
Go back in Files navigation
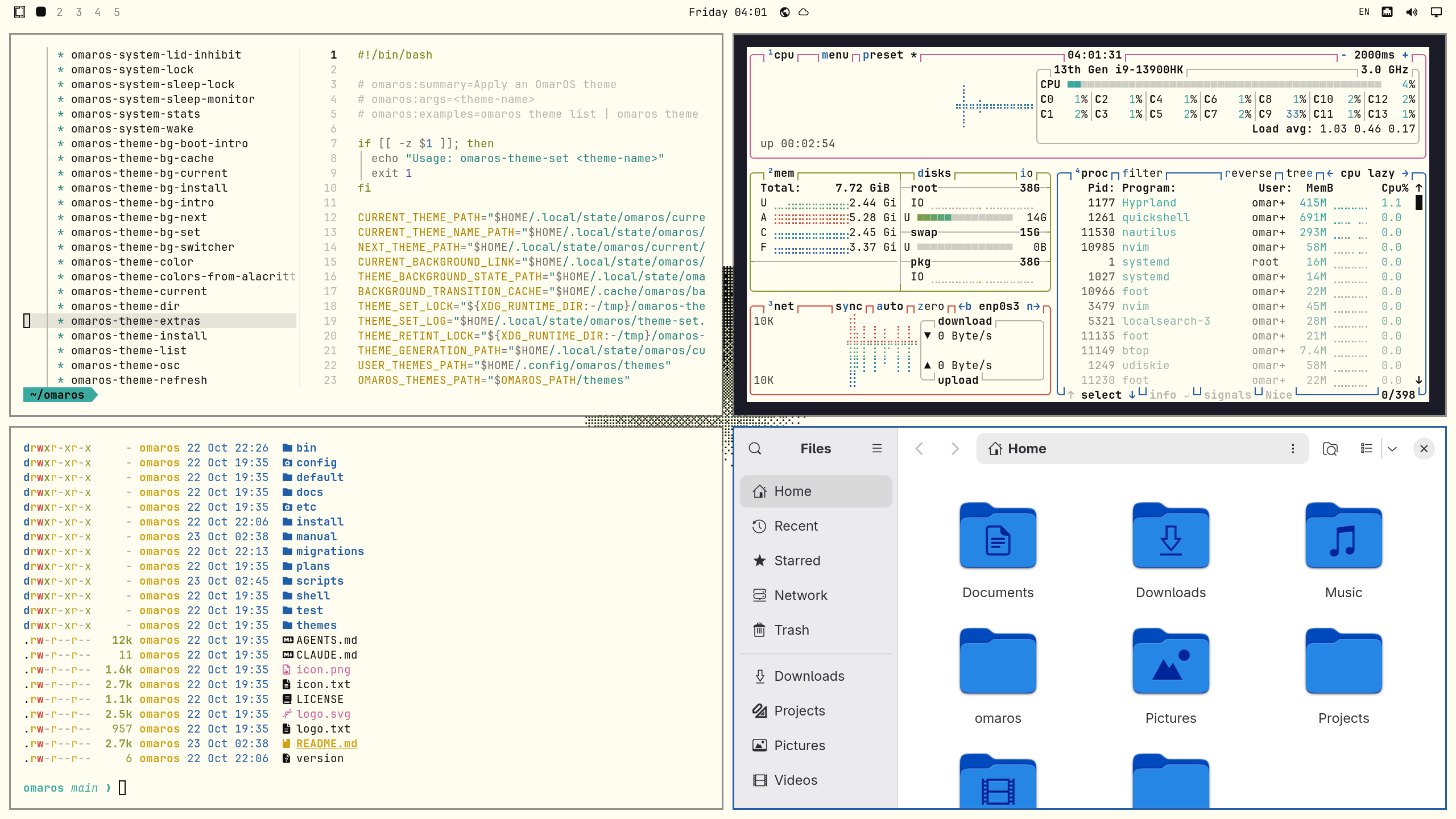tap(919, 448)
